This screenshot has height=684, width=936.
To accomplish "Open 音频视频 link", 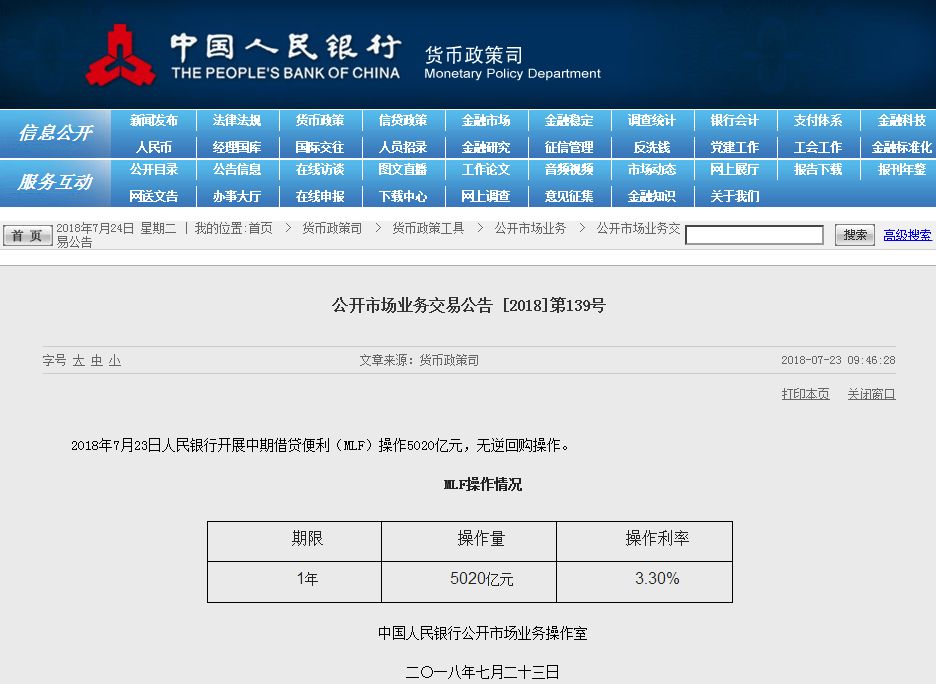I will coord(569,170).
